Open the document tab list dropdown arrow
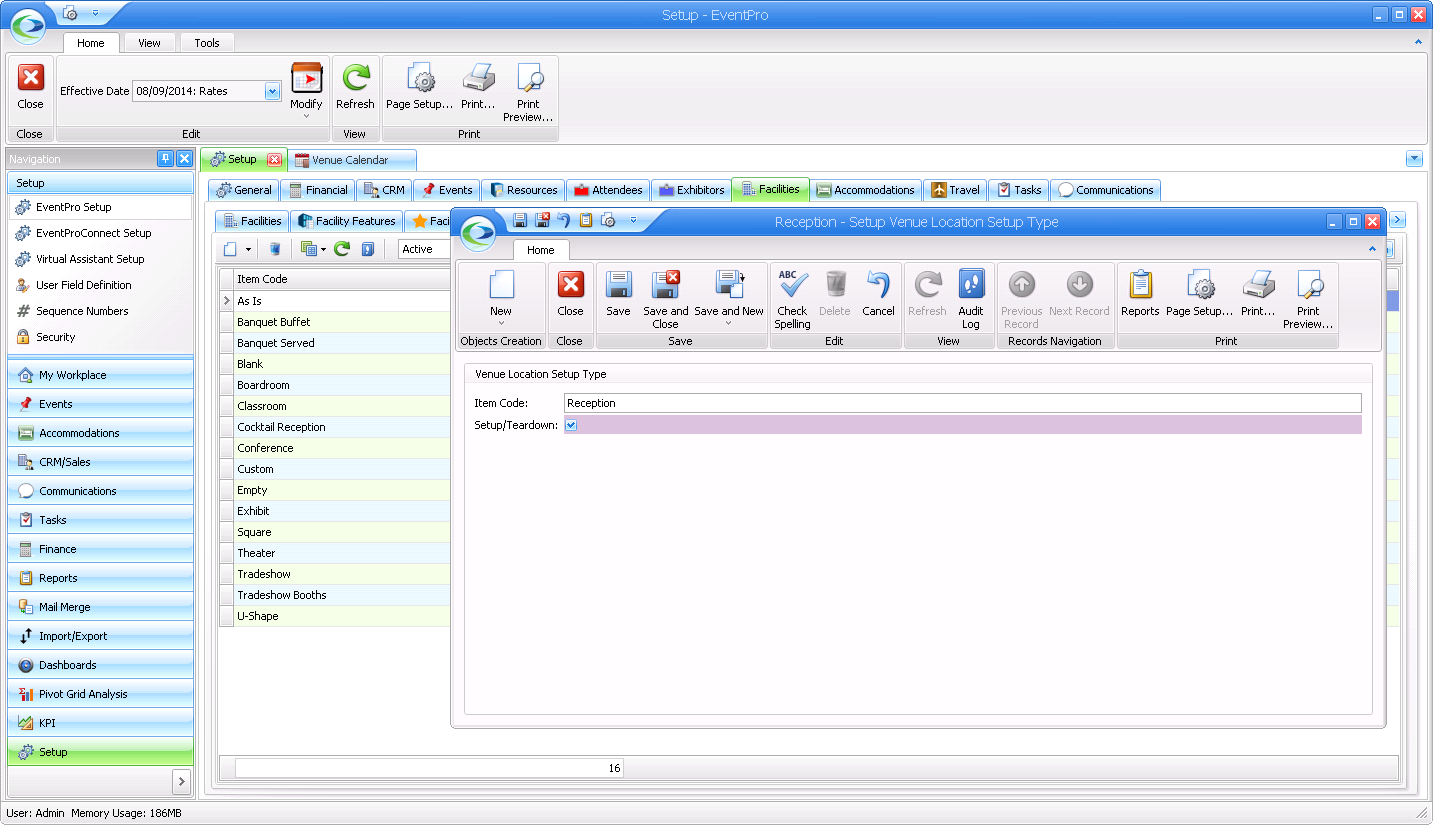Screen dimensions: 1433x825 (x=1413, y=159)
